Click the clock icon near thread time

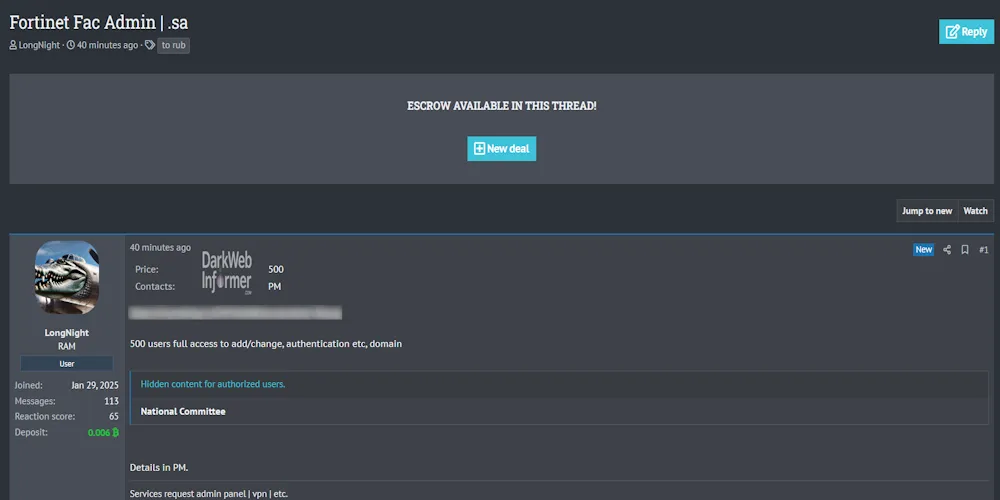71,45
